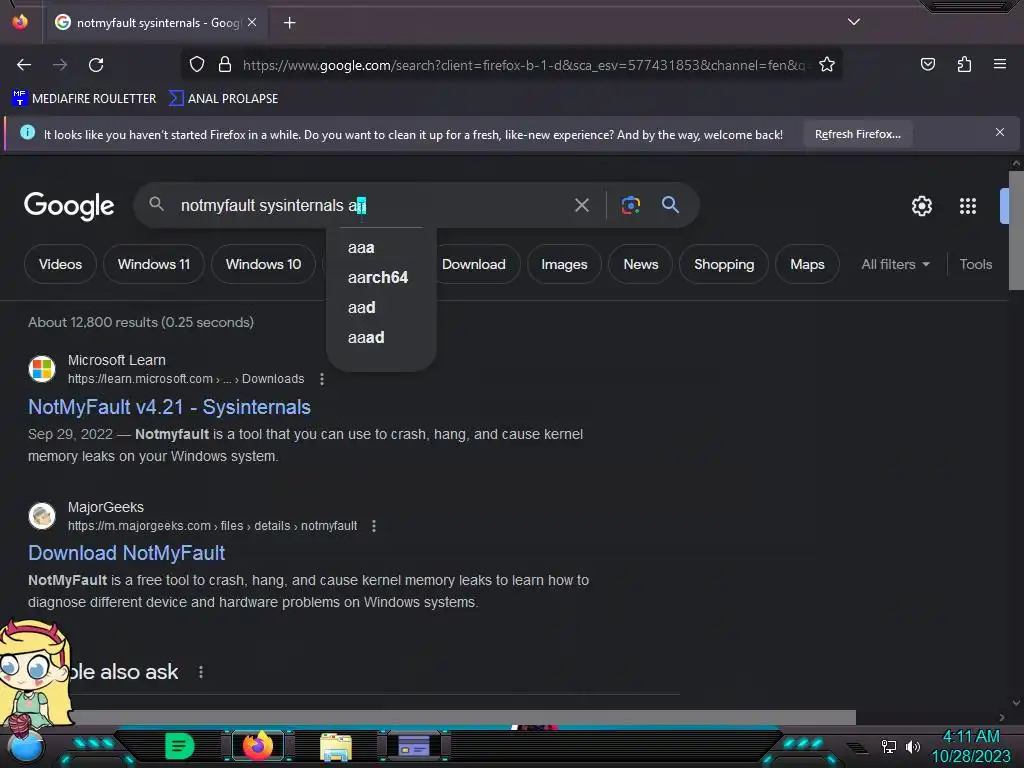Open the network tray icon
This screenshot has width=1024, height=768.
888,746
